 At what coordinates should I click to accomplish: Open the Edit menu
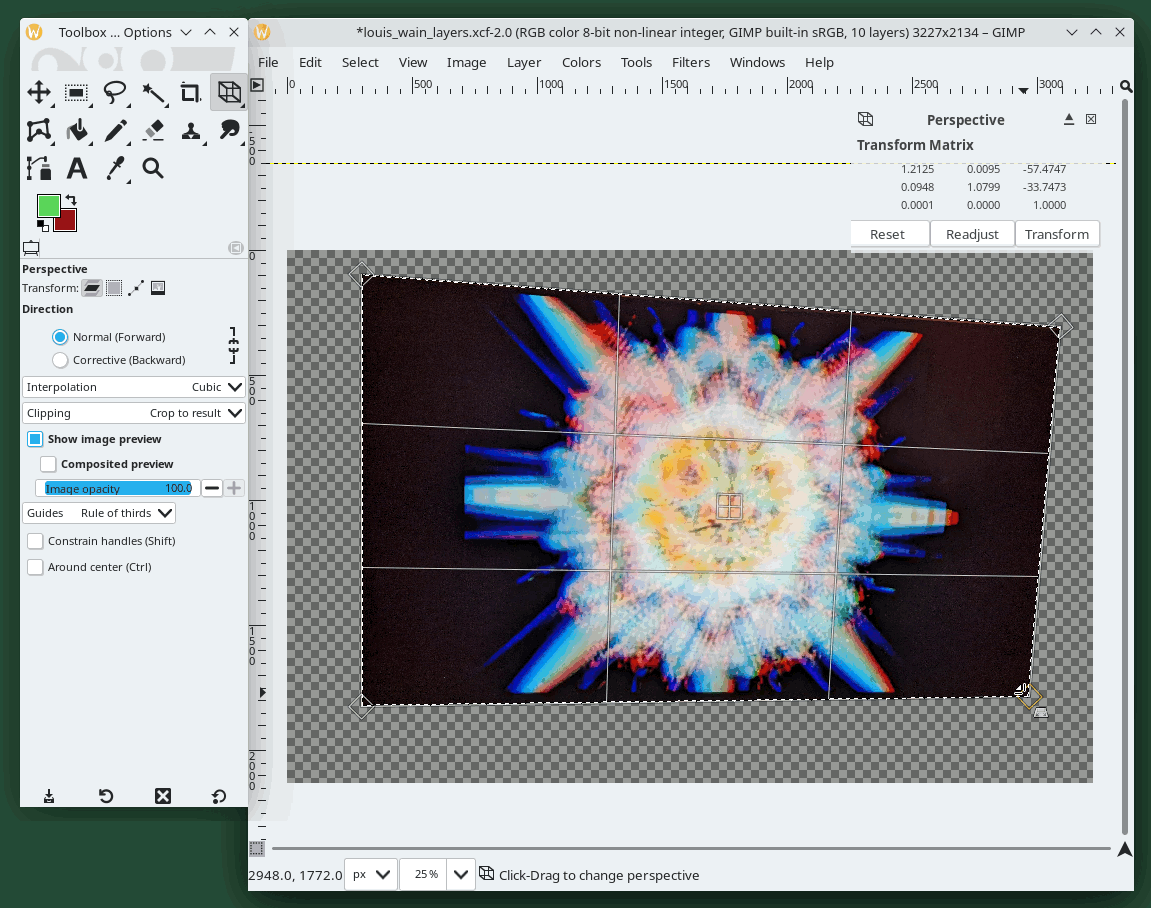click(310, 62)
